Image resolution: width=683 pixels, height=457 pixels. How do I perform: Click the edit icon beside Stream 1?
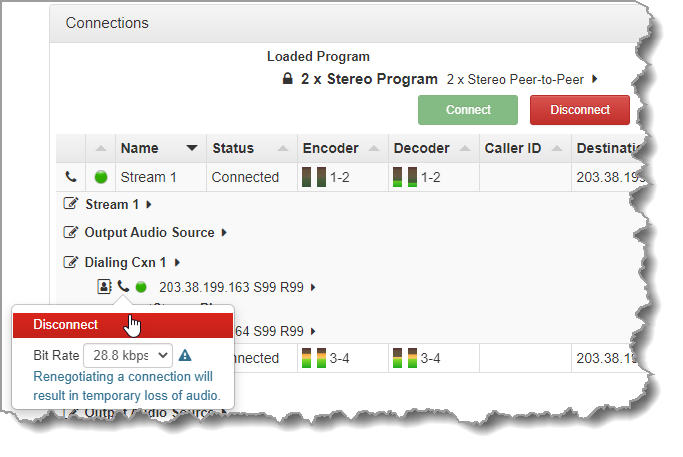tap(71, 204)
